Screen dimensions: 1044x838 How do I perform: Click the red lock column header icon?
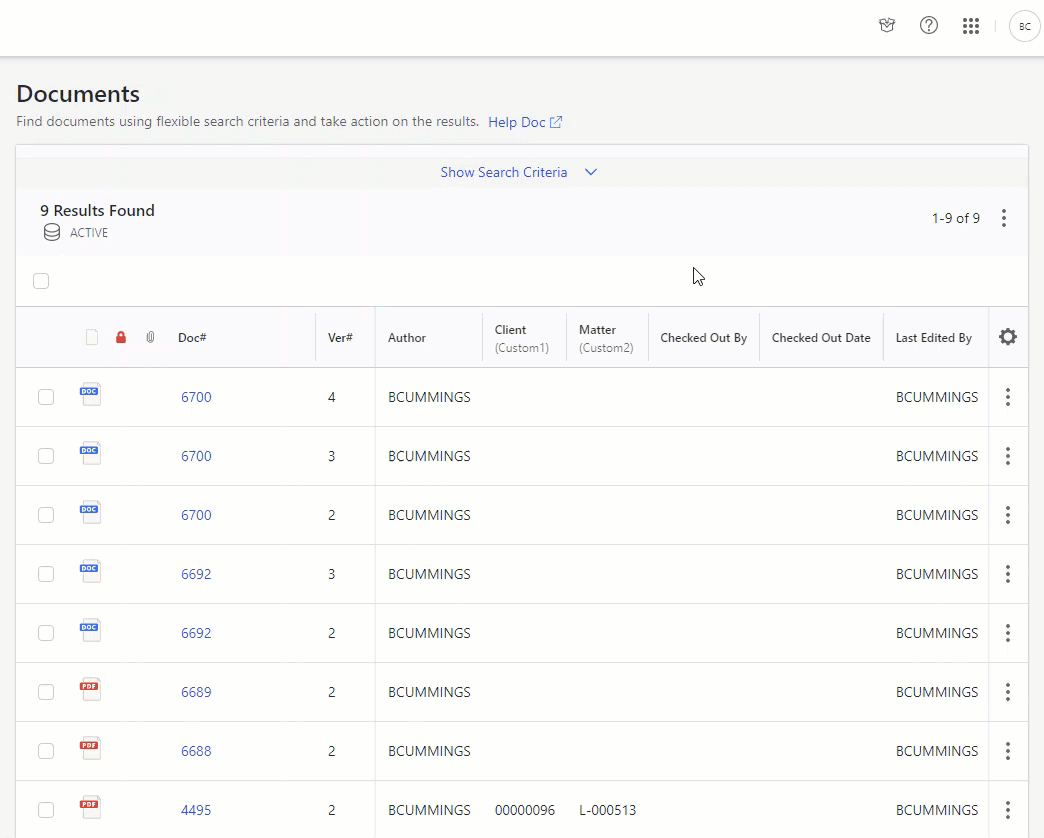pyautogui.click(x=121, y=338)
